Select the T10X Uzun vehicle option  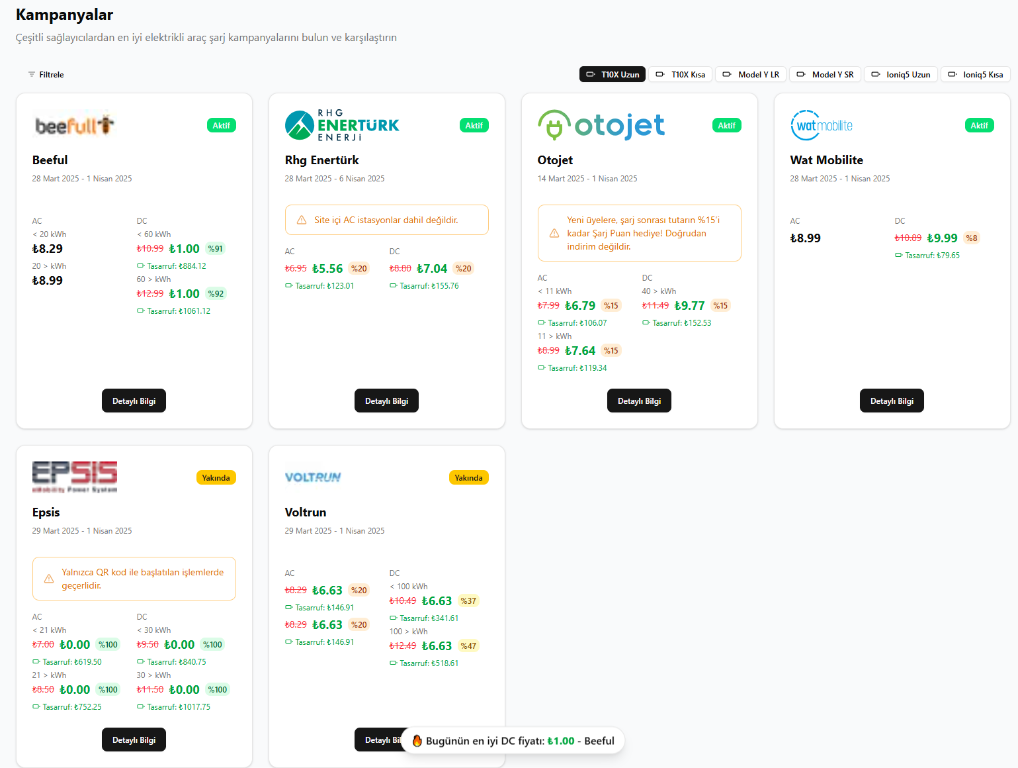pyautogui.click(x=612, y=74)
